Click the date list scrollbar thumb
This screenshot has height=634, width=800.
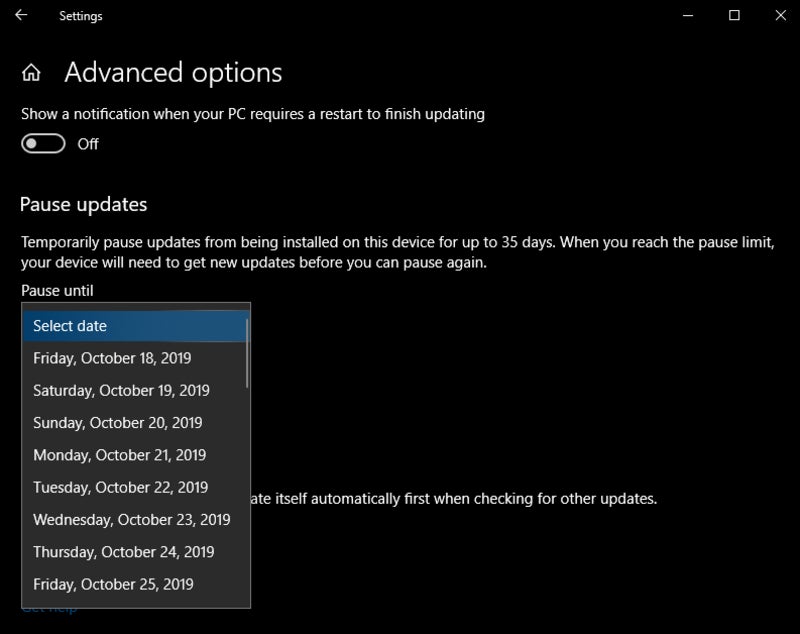247,353
